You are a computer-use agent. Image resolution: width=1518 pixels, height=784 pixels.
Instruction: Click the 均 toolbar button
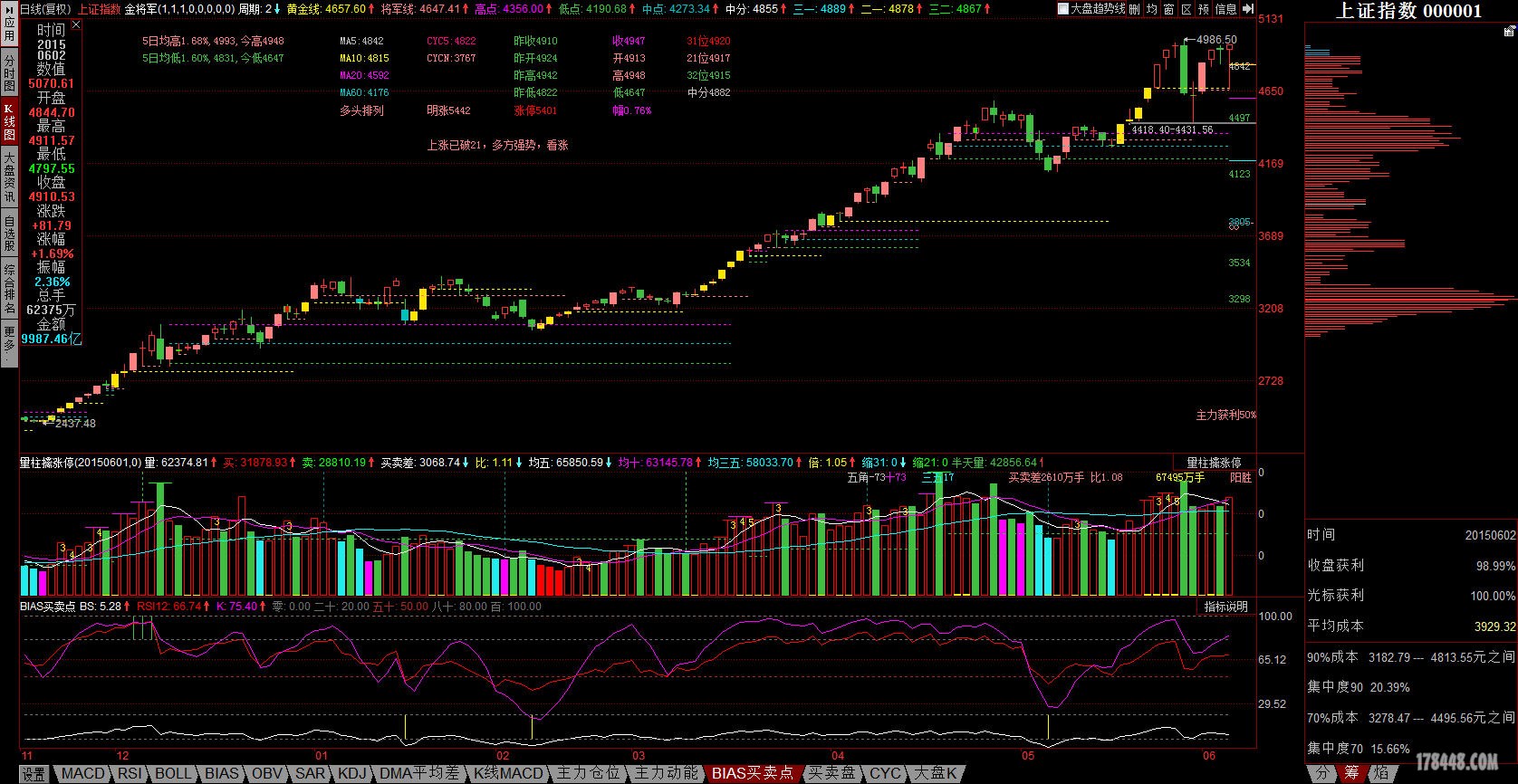point(1152,9)
